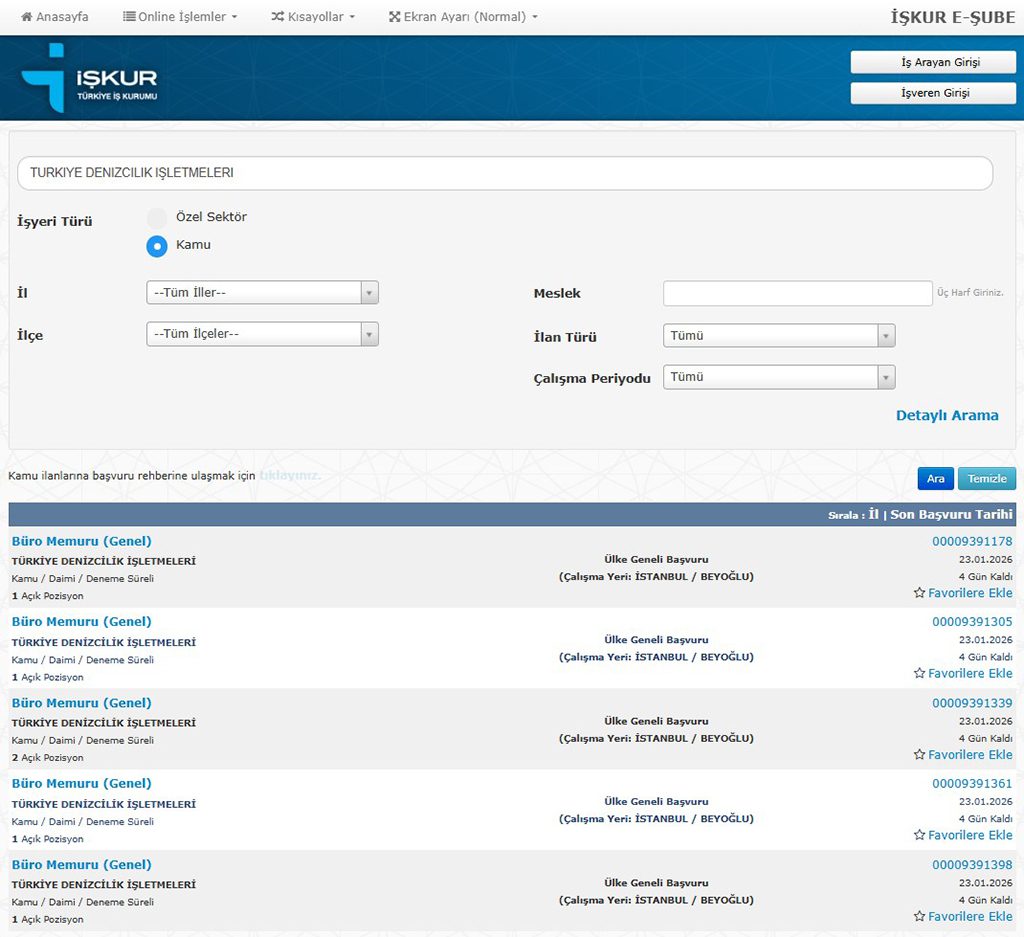The width and height of the screenshot is (1024, 937).
Task: Click the star icon for listing 00009391178
Action: pyautogui.click(x=919, y=593)
